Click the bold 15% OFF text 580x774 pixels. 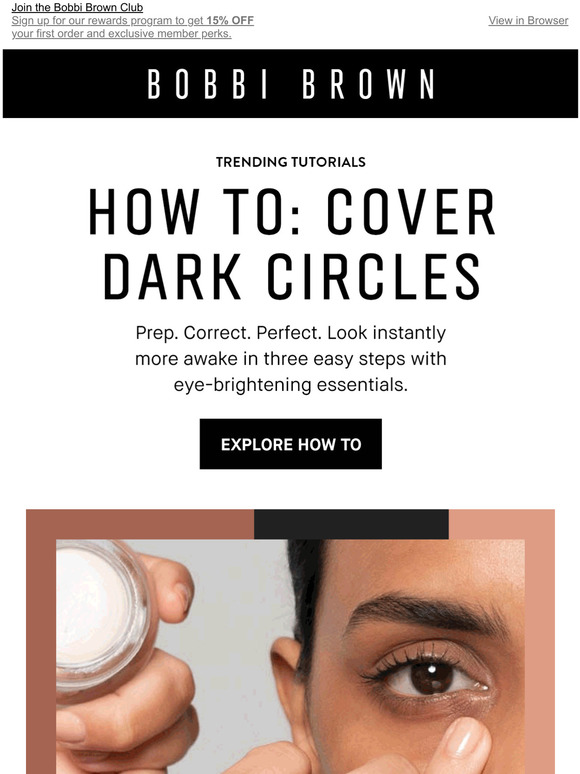pyautogui.click(x=230, y=21)
